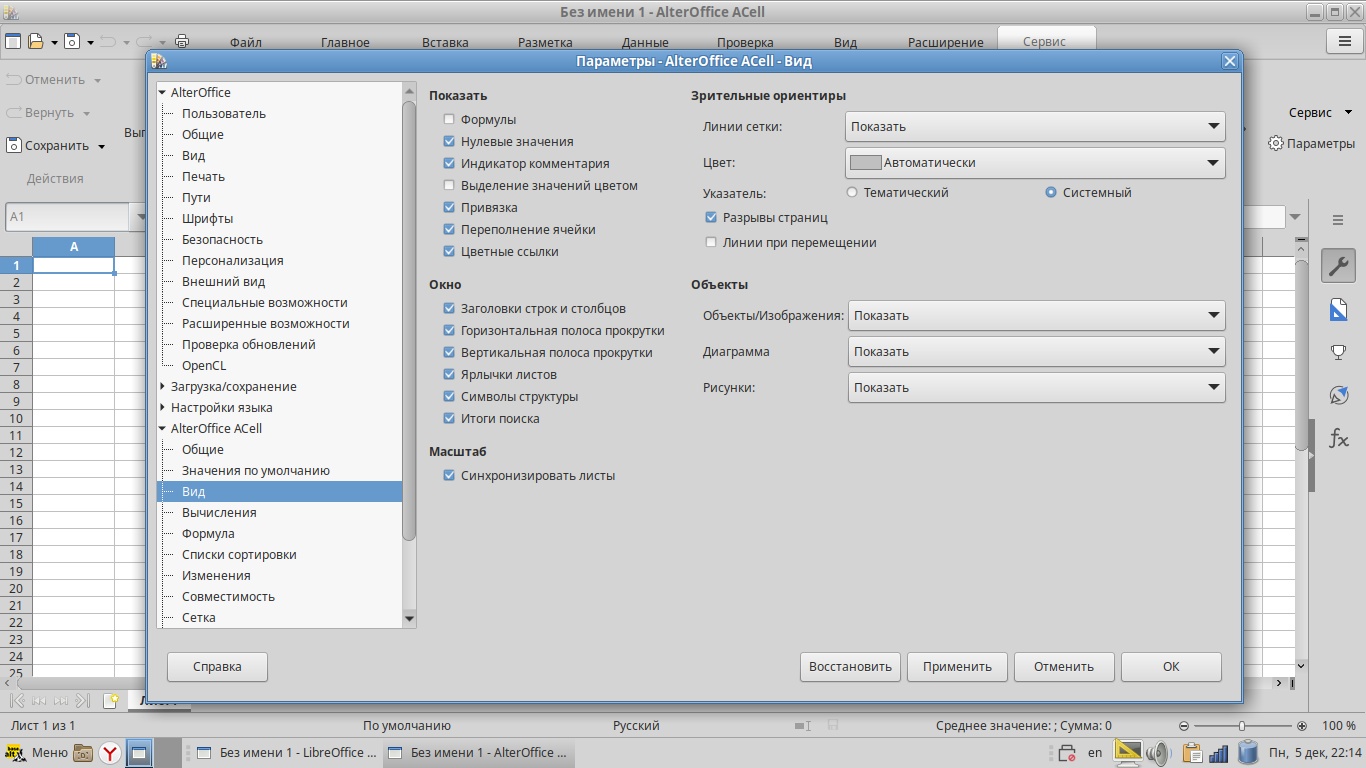The height and width of the screenshot is (768, 1366).
Task: Click the Save disk icon in top toolbar
Action: 72,41
